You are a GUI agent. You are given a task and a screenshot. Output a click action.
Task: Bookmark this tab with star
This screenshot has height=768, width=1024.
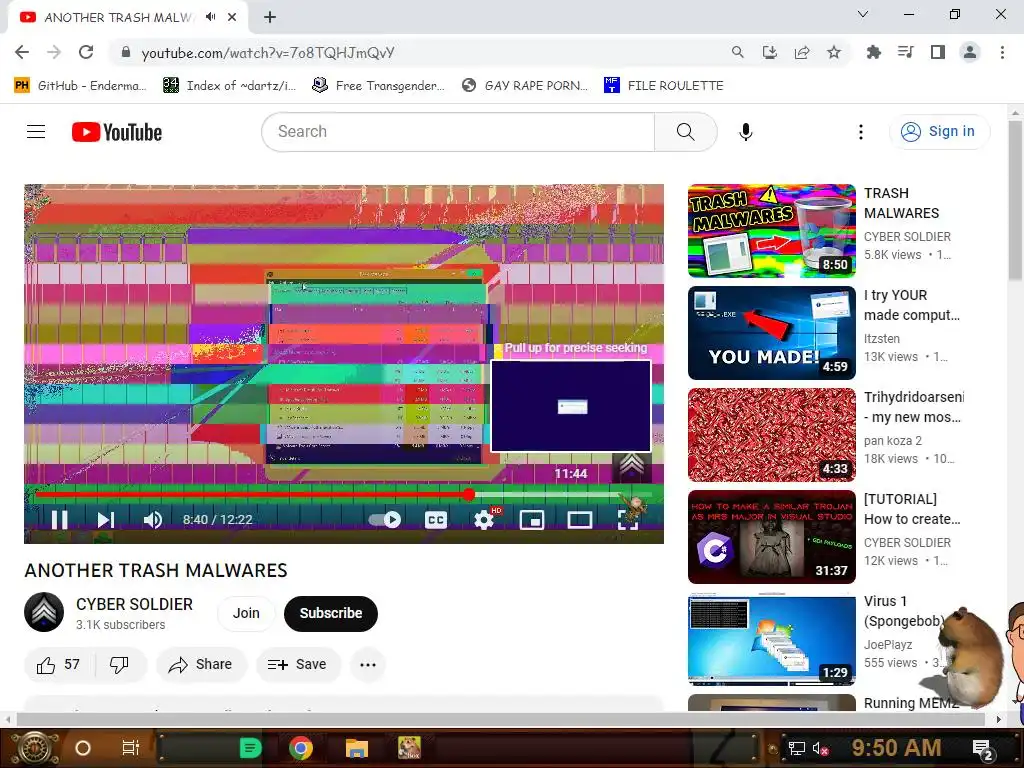[x=833, y=52]
